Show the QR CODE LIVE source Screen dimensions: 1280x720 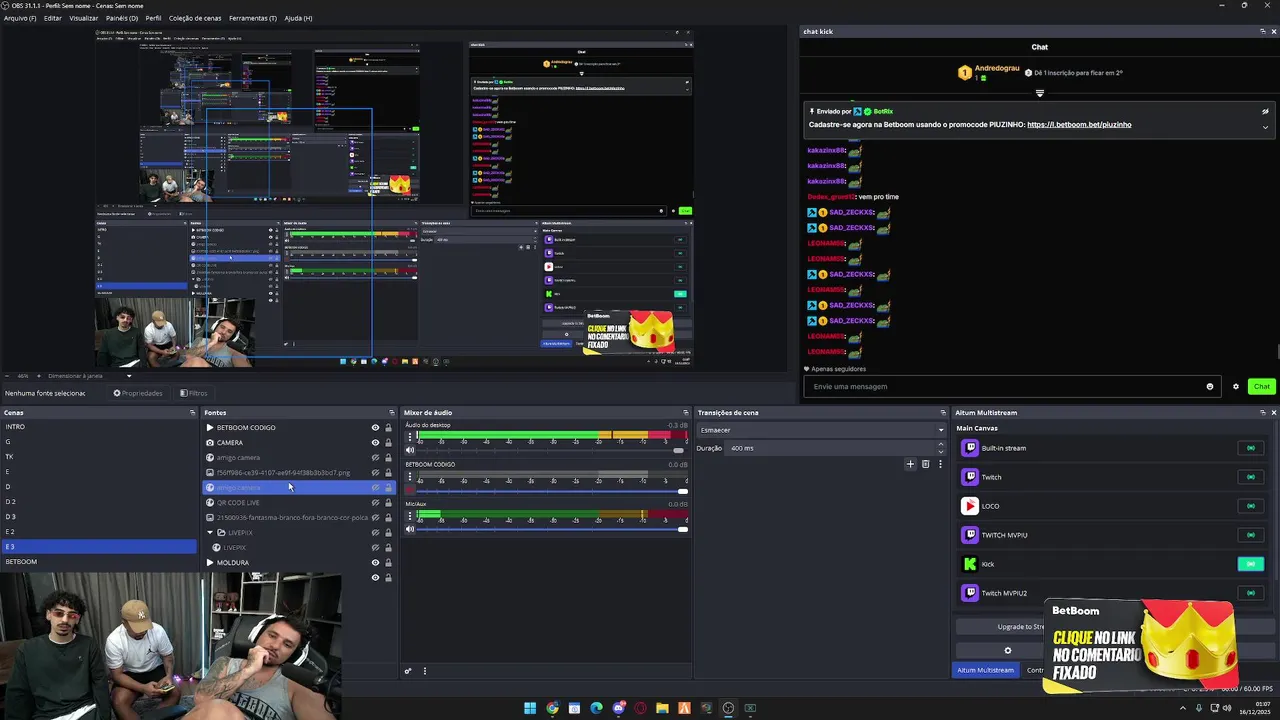click(375, 503)
